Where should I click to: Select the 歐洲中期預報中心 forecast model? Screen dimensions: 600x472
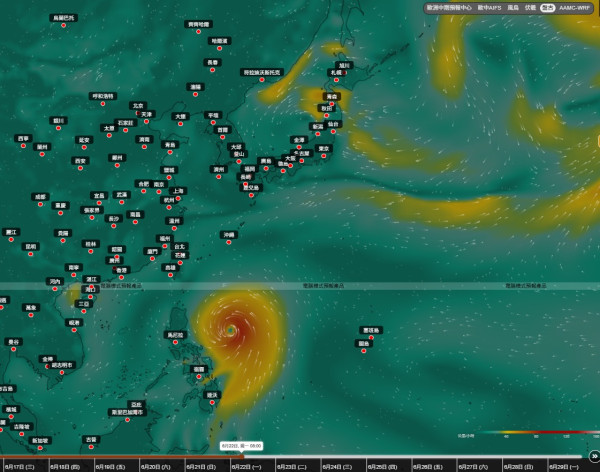(449, 8)
